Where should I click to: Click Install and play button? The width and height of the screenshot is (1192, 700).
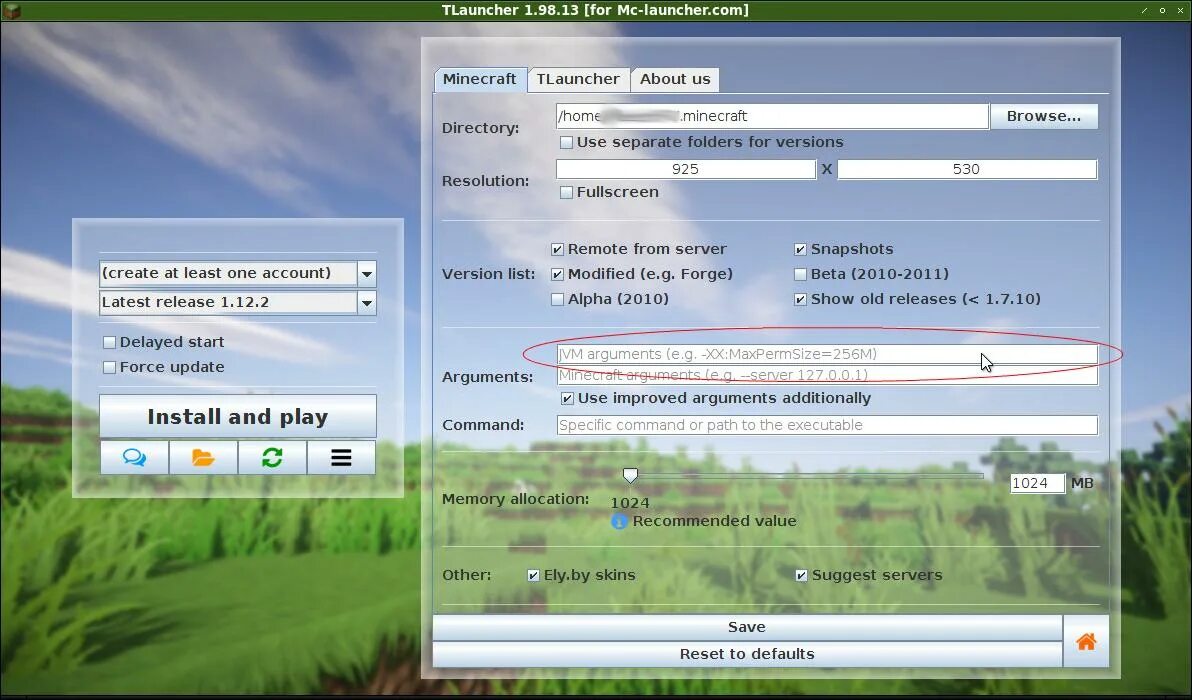(238, 417)
